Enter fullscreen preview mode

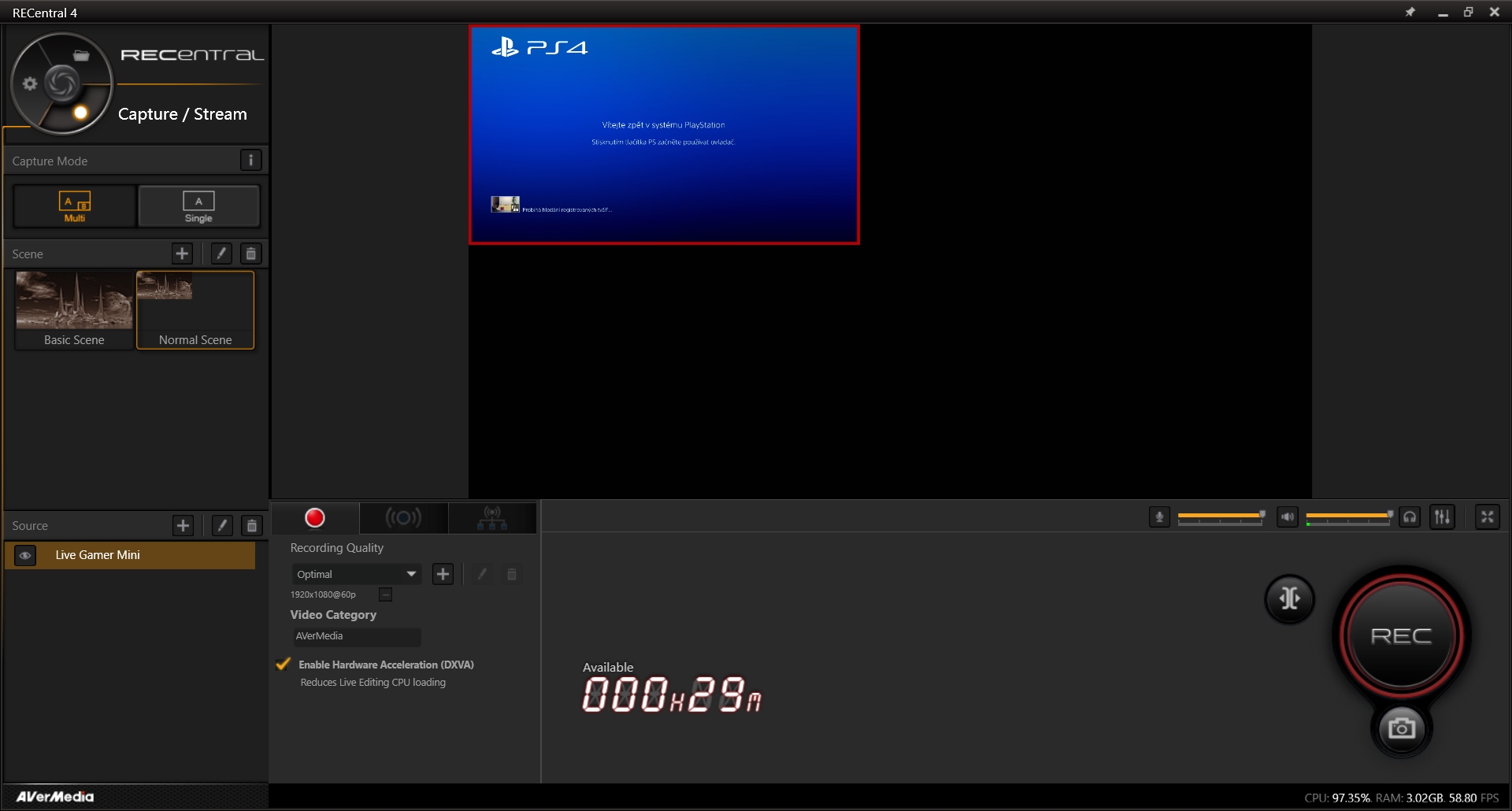point(1488,517)
